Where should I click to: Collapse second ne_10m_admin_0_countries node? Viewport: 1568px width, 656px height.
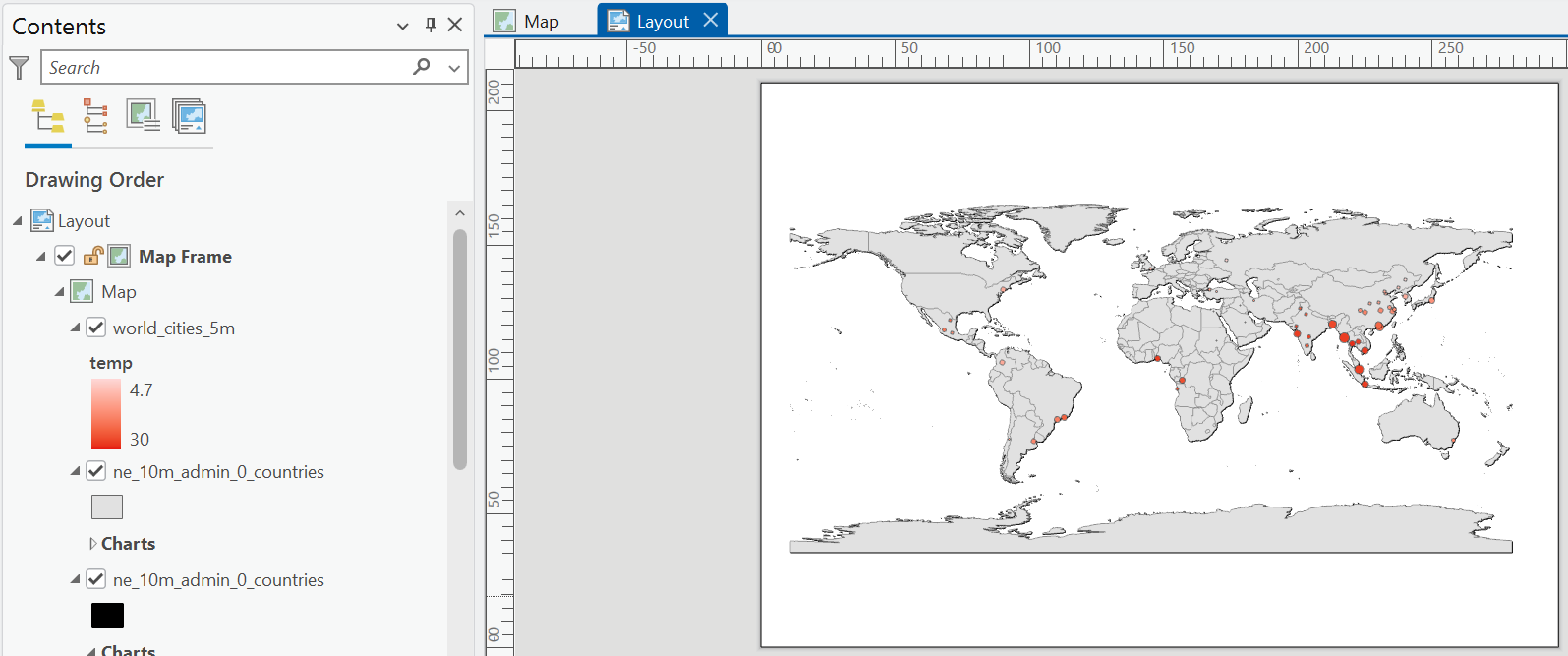point(76,579)
